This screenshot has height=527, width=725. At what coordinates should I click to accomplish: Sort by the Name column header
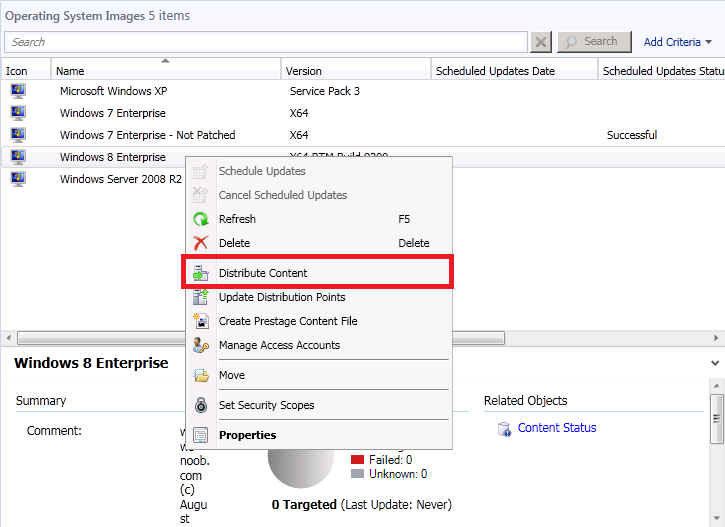pyautogui.click(x=166, y=70)
